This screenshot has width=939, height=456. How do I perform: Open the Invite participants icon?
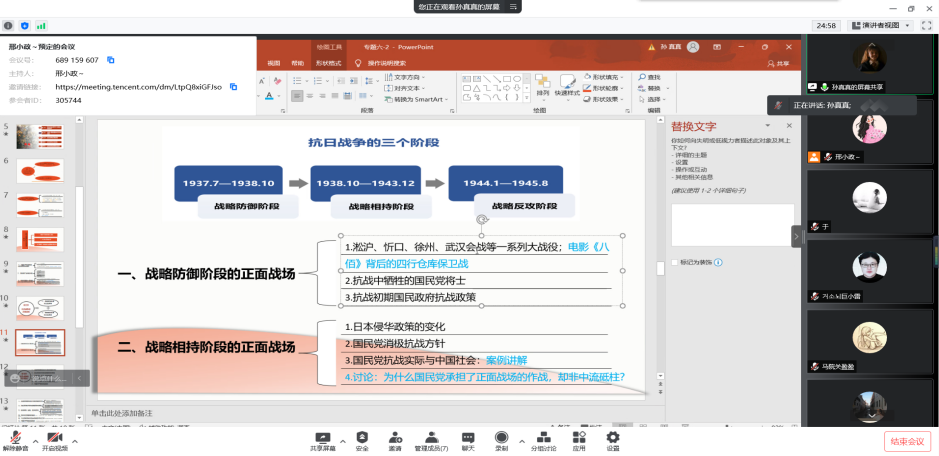tap(395, 439)
